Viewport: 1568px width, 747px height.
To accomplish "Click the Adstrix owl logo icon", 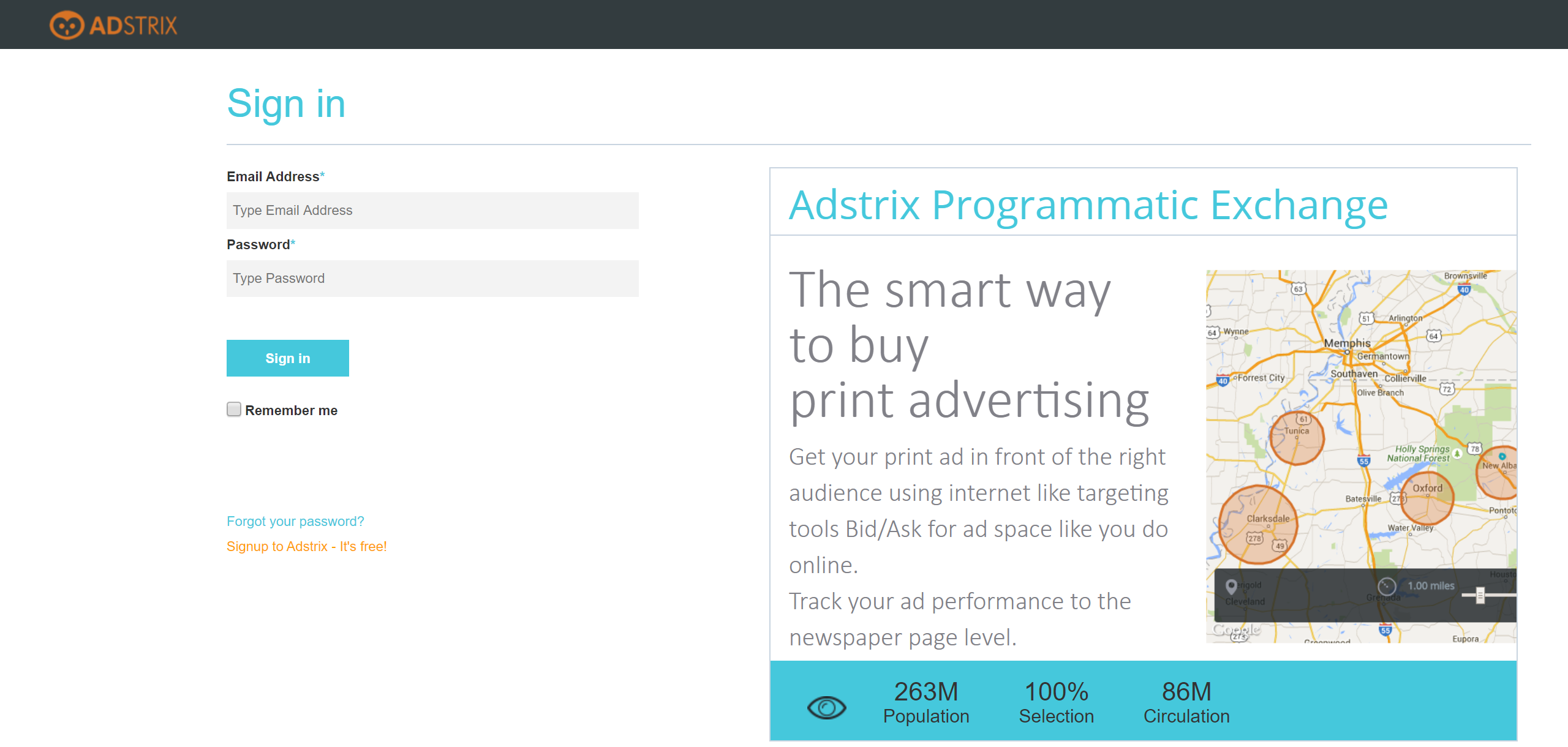I will point(67,25).
